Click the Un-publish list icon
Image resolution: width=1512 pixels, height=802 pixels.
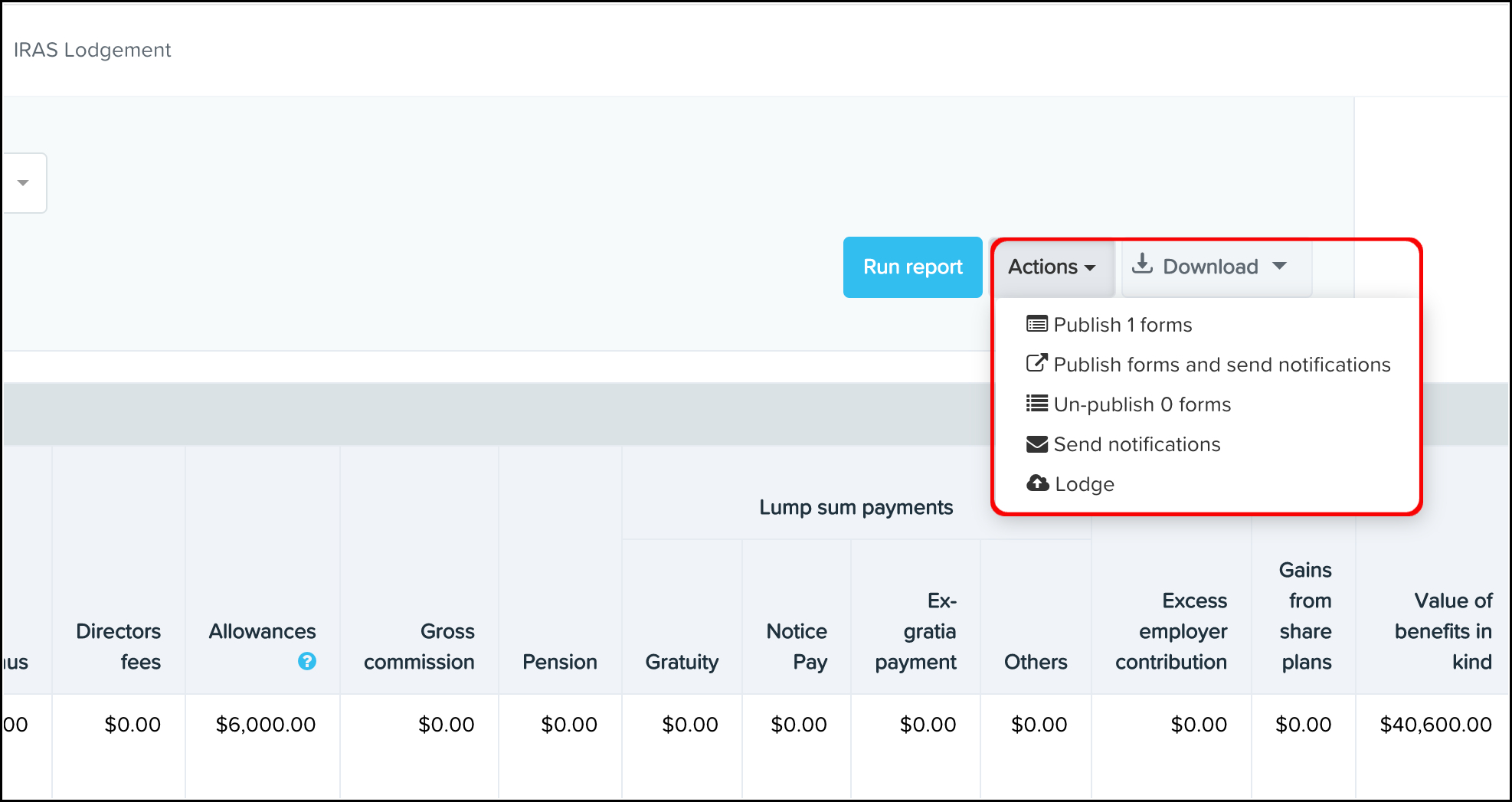(x=1036, y=404)
